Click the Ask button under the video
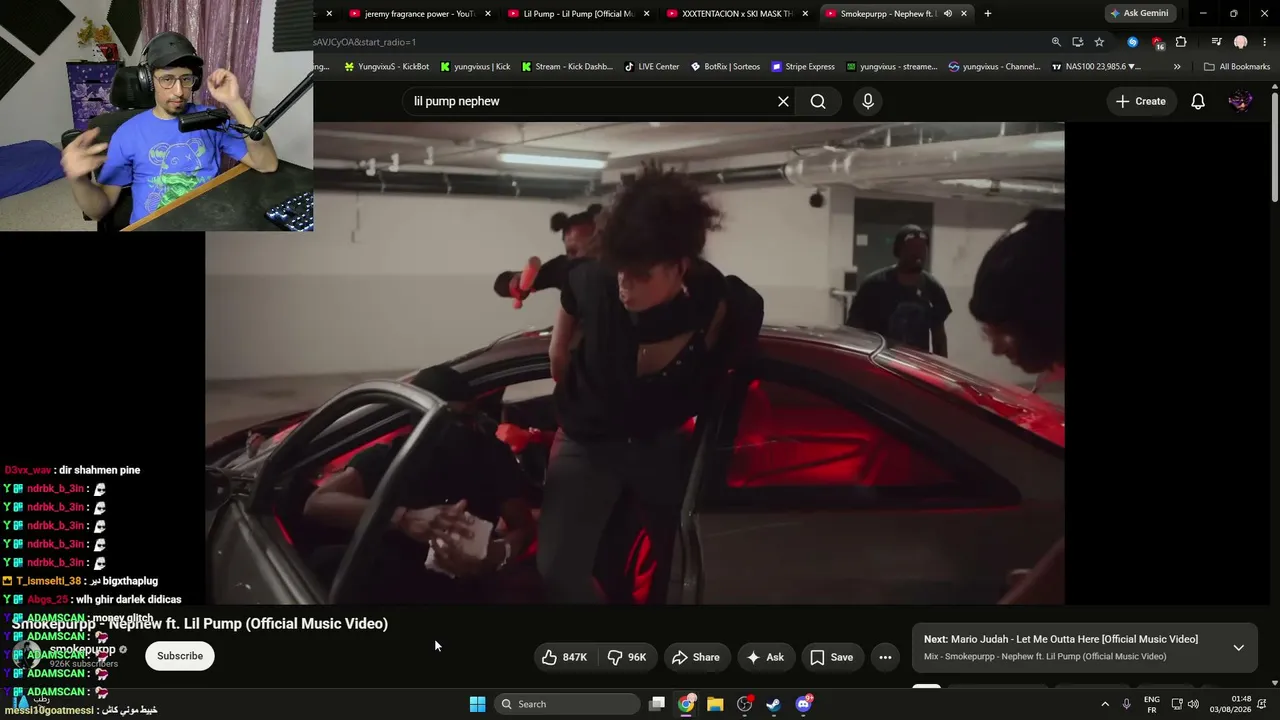This screenshot has height=720, width=1280. (x=765, y=657)
